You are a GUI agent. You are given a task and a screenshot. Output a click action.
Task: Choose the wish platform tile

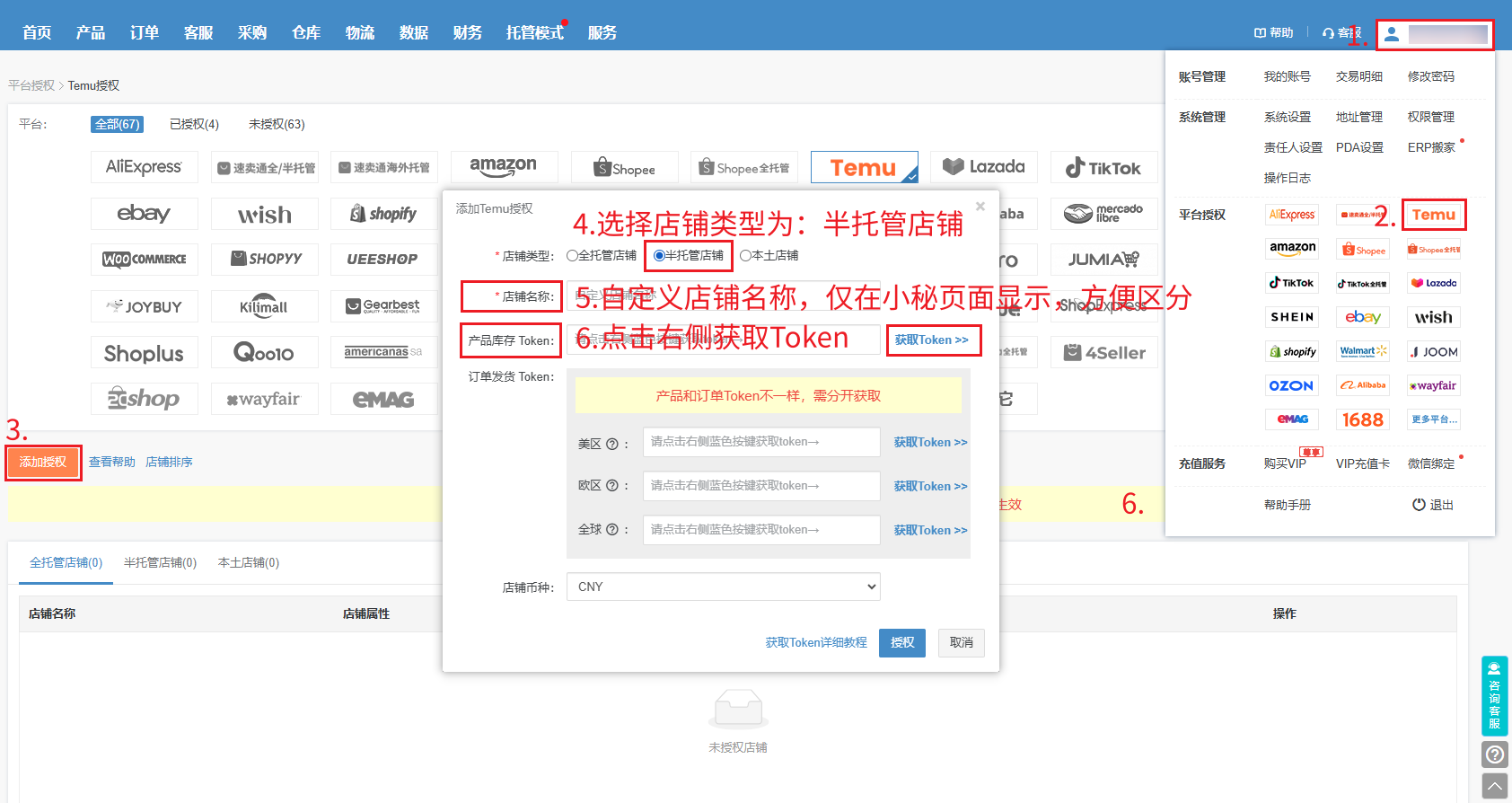pyautogui.click(x=264, y=214)
